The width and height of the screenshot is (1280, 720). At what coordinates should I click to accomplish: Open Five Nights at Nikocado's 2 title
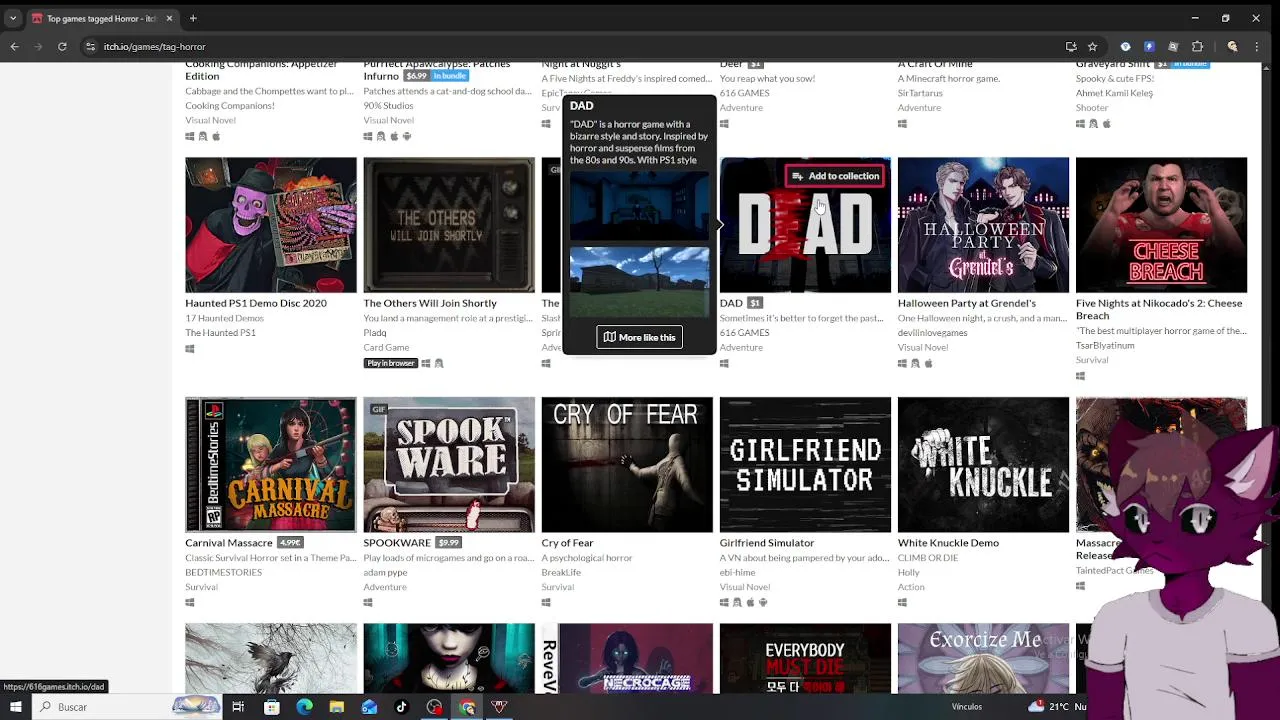coord(1159,309)
